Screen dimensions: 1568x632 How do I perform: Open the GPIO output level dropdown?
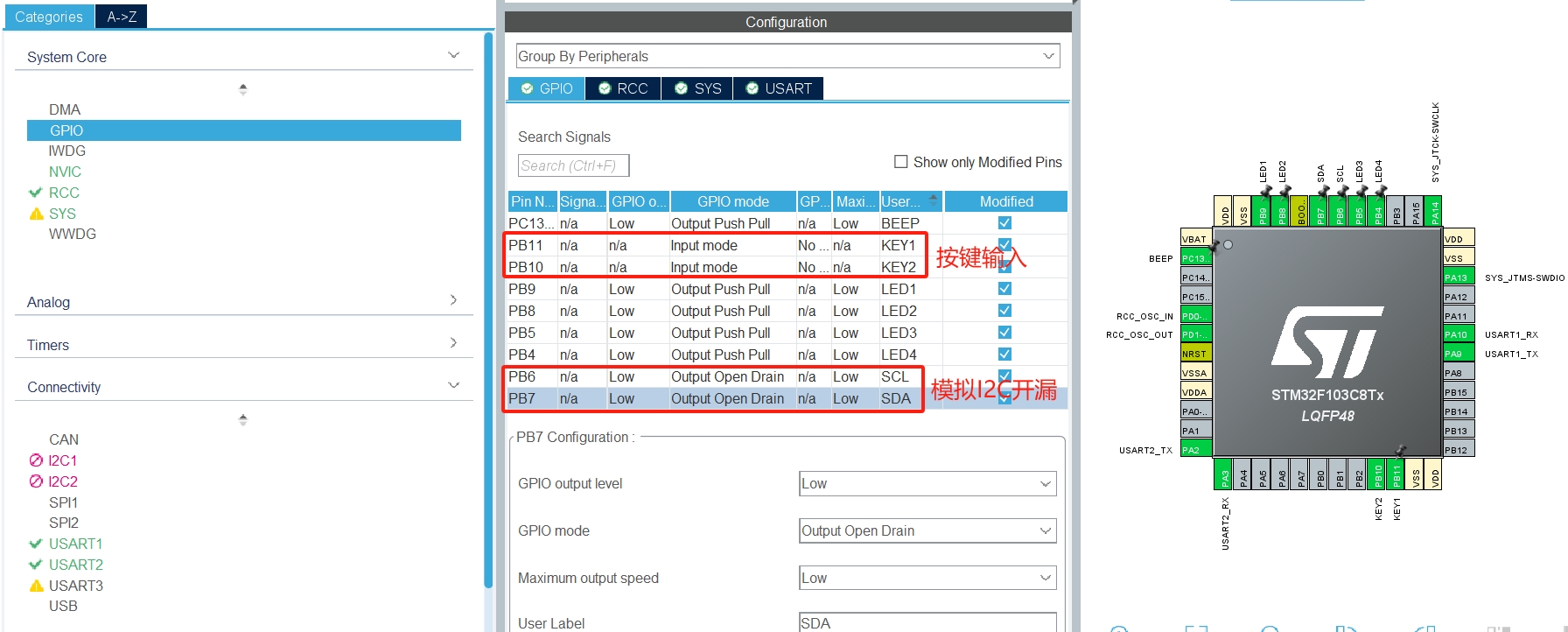coord(927,484)
